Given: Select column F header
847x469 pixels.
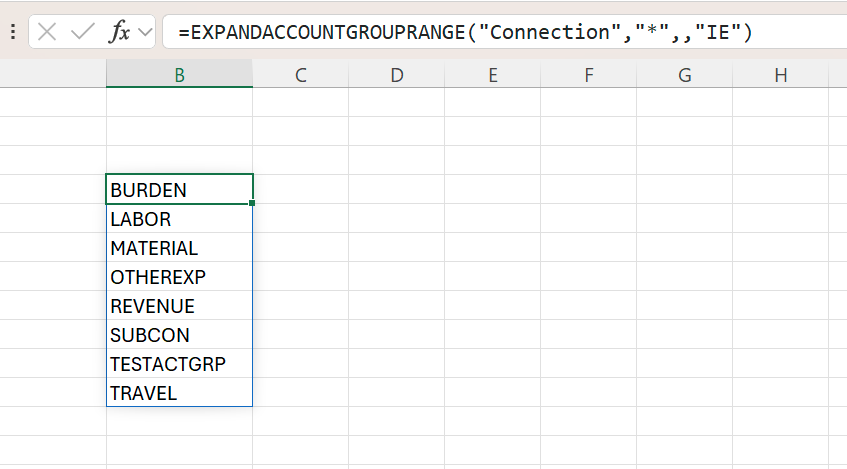Looking at the screenshot, I should click(x=589, y=75).
